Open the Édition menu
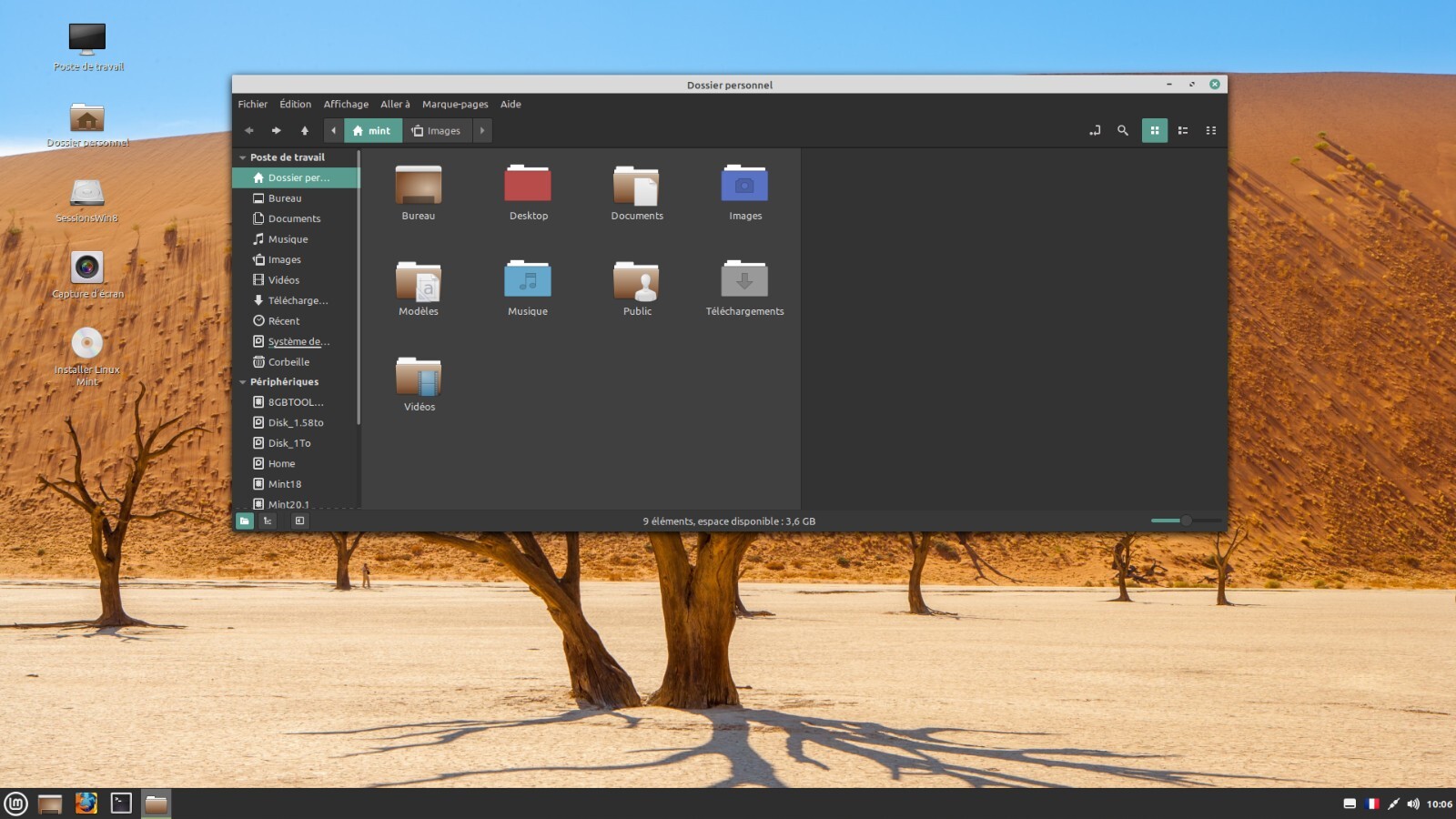The width and height of the screenshot is (1456, 819). click(295, 104)
